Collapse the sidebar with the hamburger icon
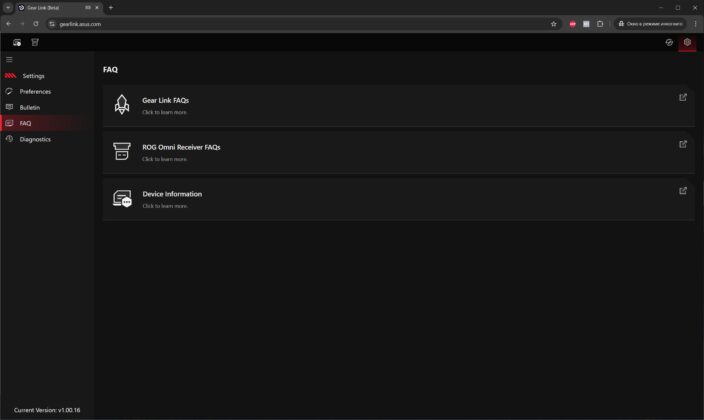 (x=9, y=59)
